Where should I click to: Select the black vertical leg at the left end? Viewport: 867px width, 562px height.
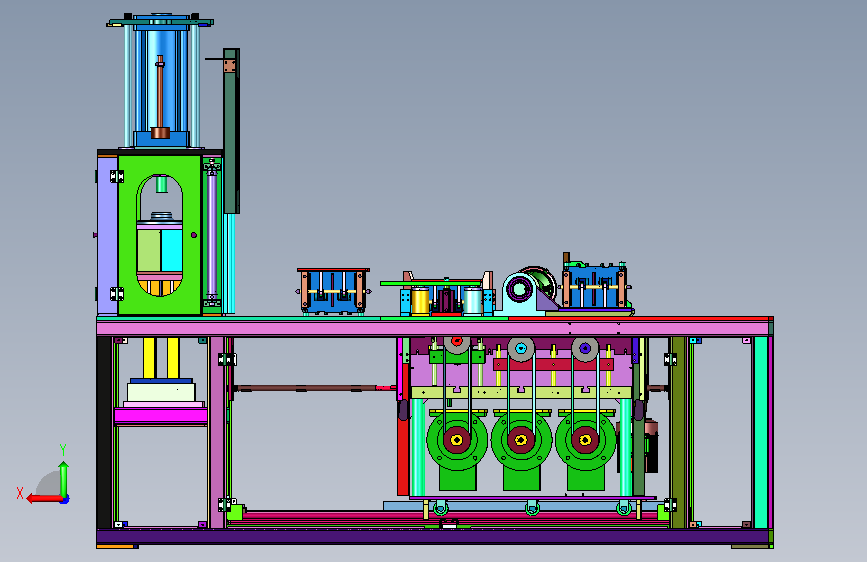tap(104, 432)
